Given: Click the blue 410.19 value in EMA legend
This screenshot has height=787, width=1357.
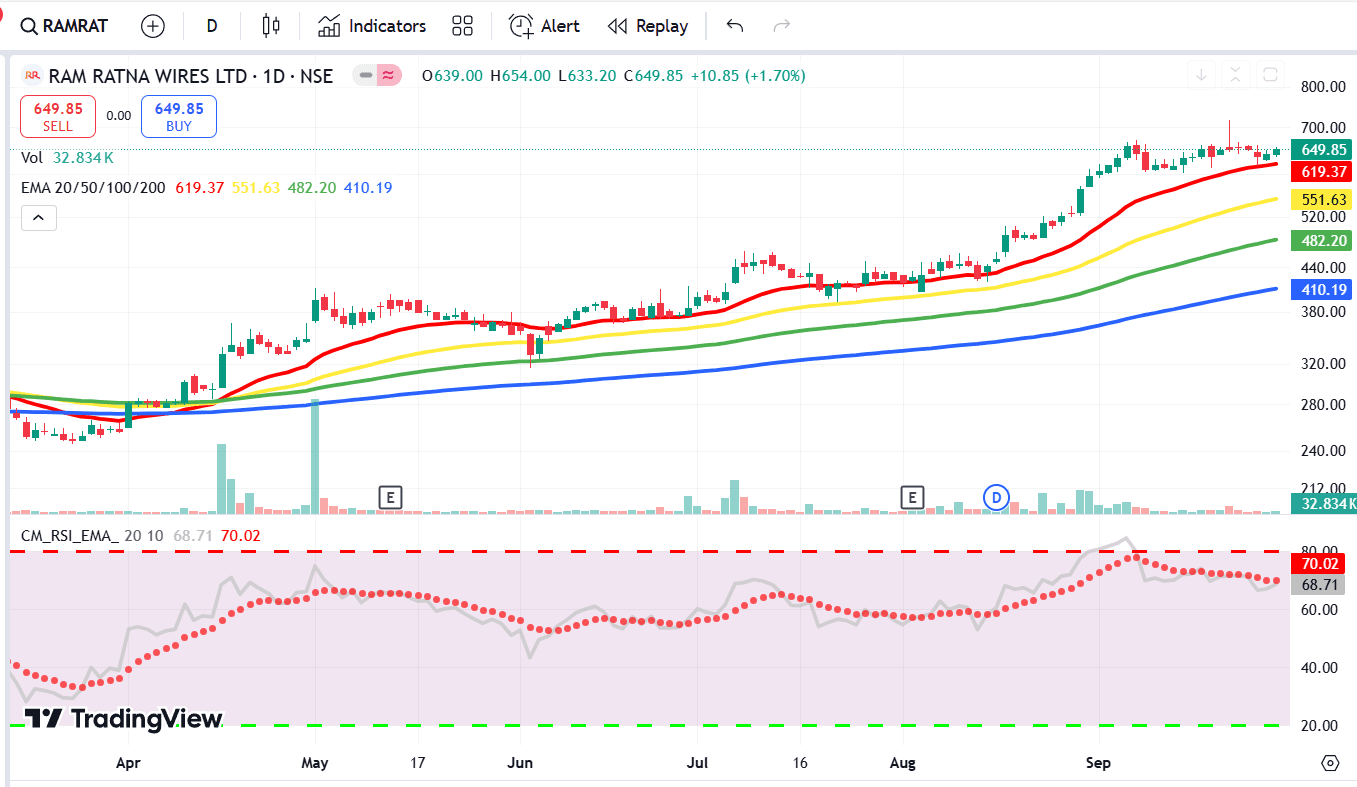Looking at the screenshot, I should pyautogui.click(x=367, y=187).
